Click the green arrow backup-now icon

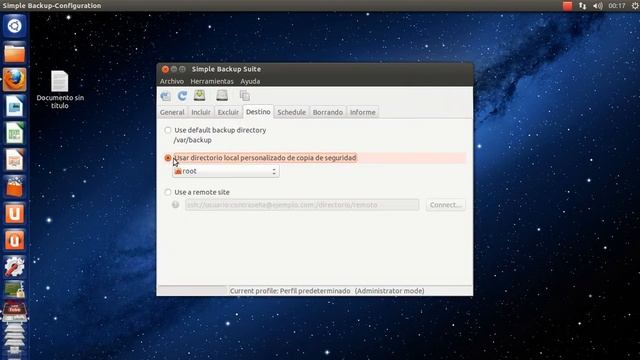[x=200, y=95]
